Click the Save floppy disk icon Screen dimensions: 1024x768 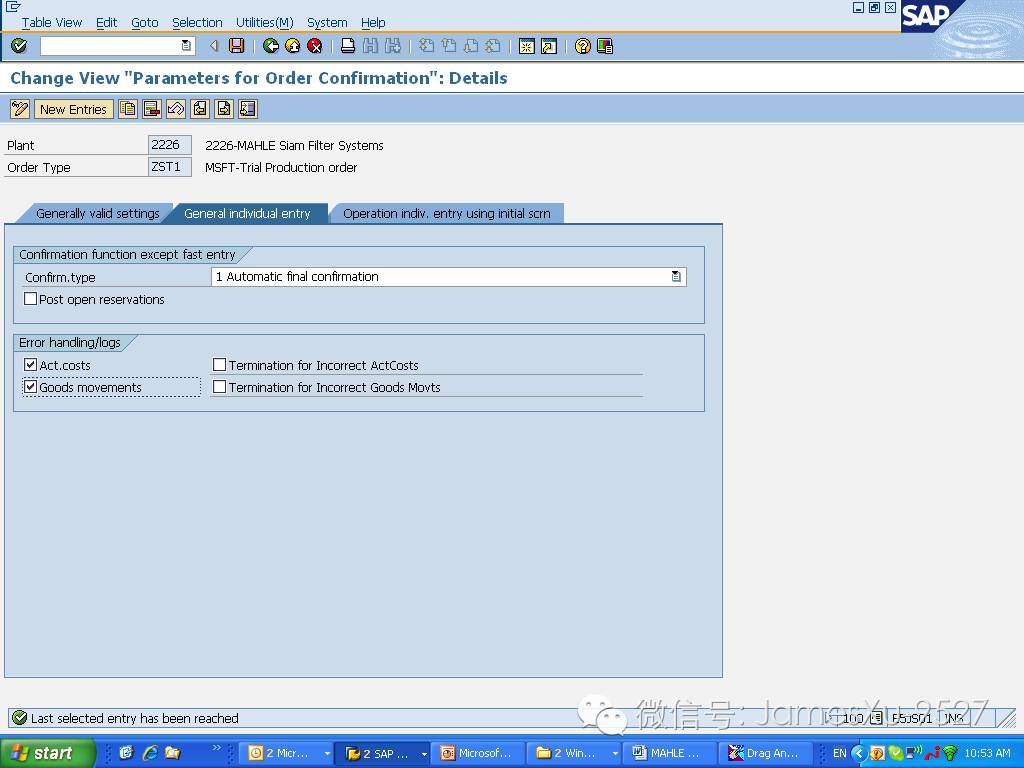236,46
